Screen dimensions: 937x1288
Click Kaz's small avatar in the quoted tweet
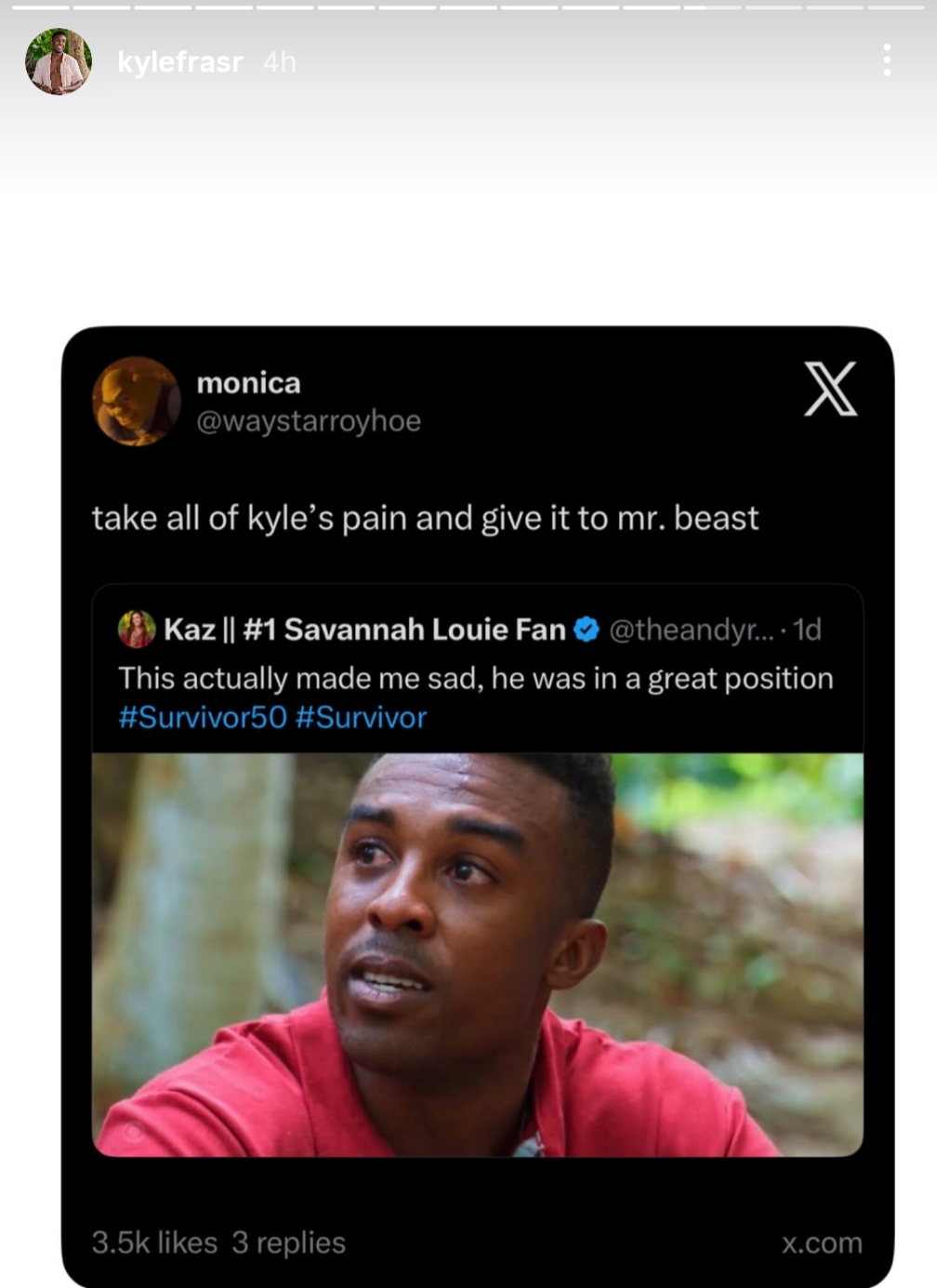click(x=137, y=630)
